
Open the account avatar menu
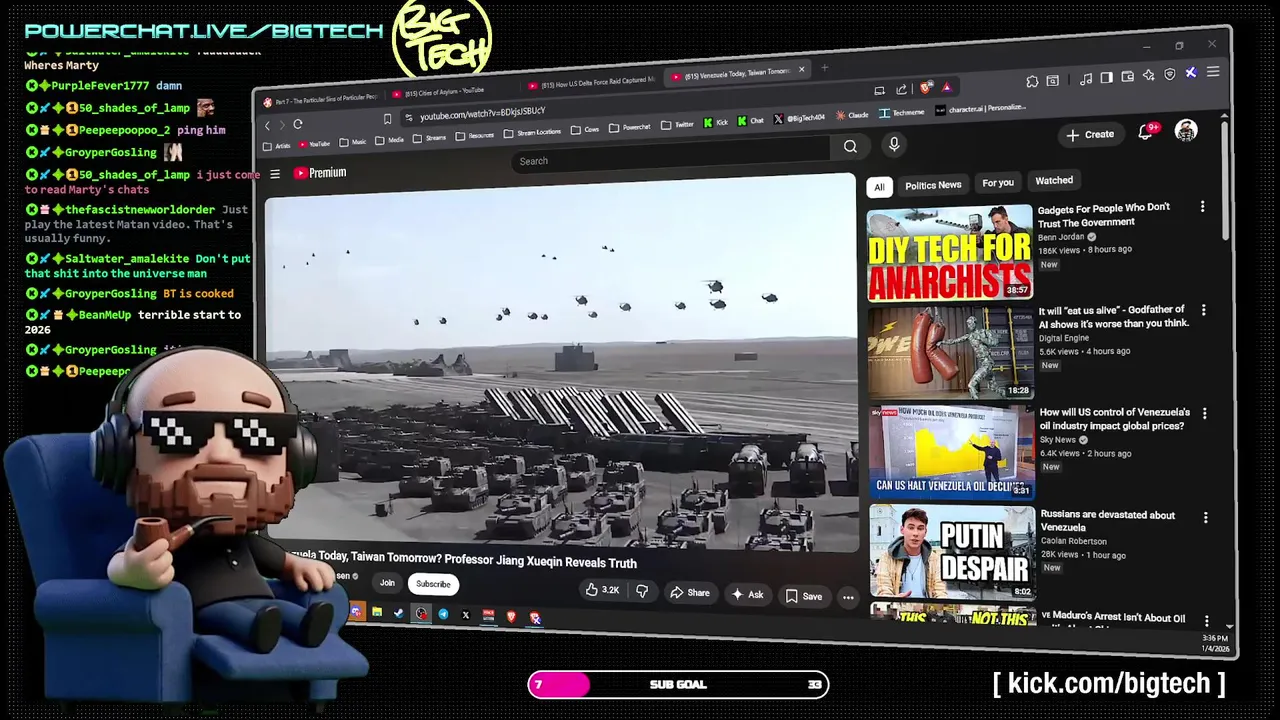(1186, 131)
